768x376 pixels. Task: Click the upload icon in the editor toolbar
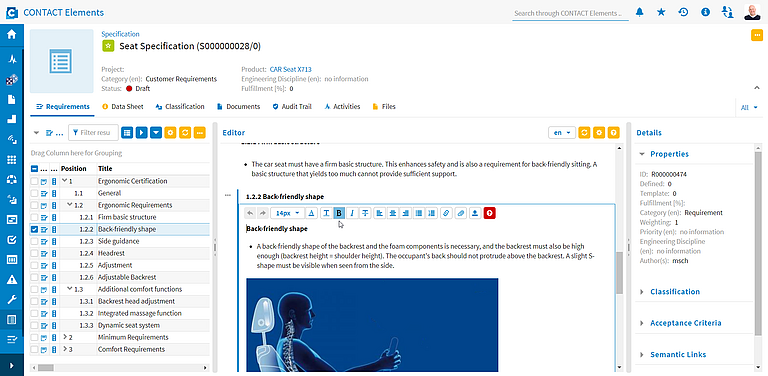click(475, 213)
